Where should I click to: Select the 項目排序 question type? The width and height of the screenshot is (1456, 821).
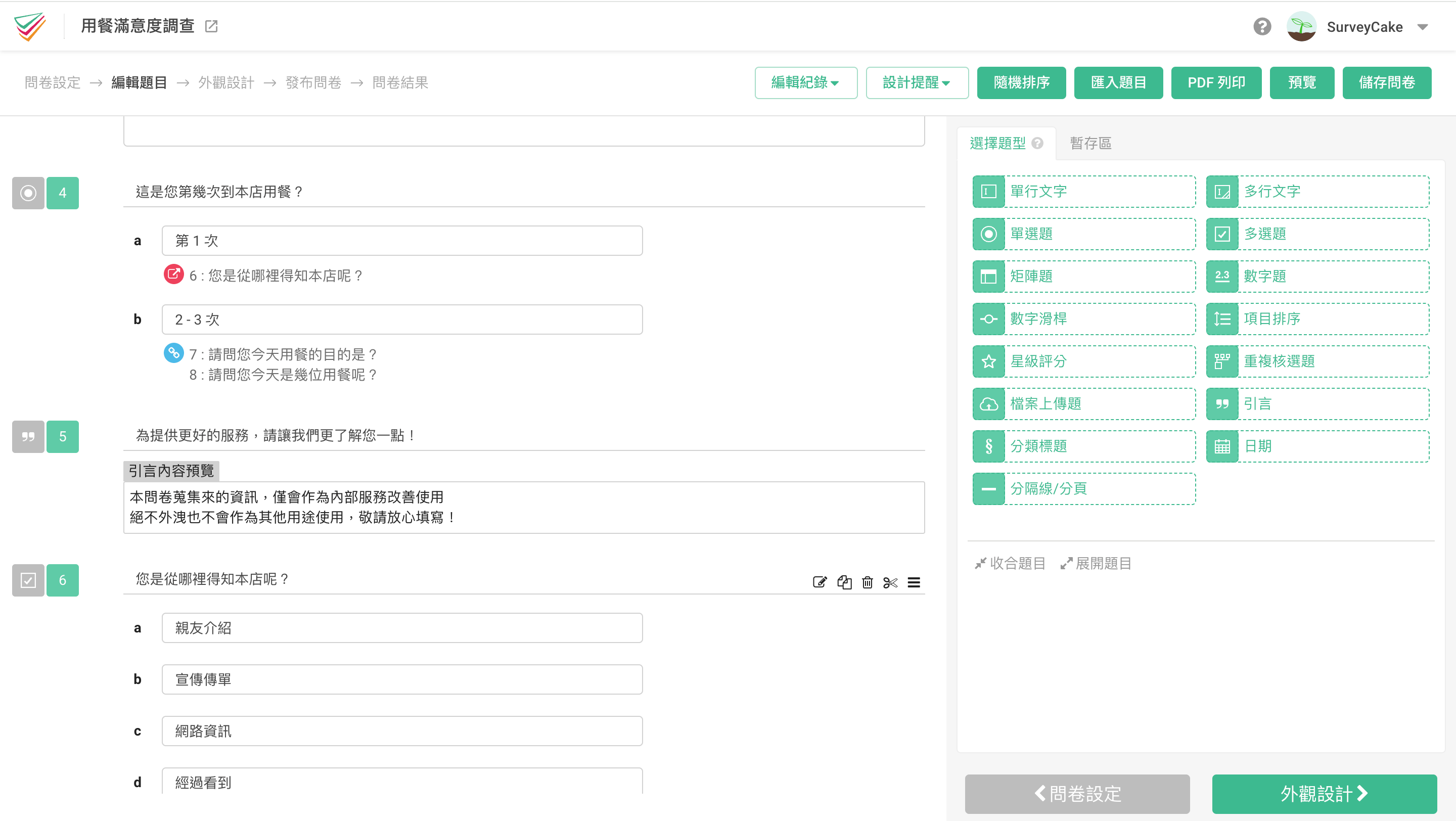1317,318
